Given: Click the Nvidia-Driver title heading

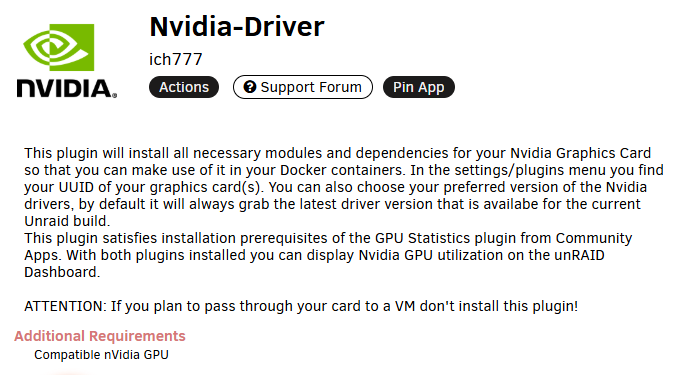Looking at the screenshot, I should (237, 26).
